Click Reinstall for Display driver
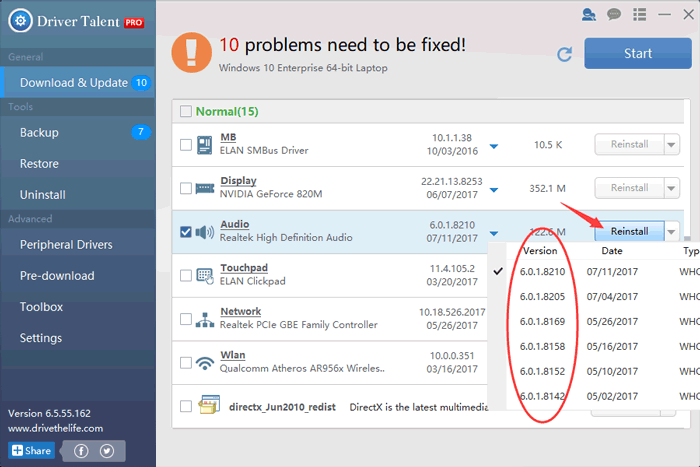The image size is (700, 467). point(629,188)
